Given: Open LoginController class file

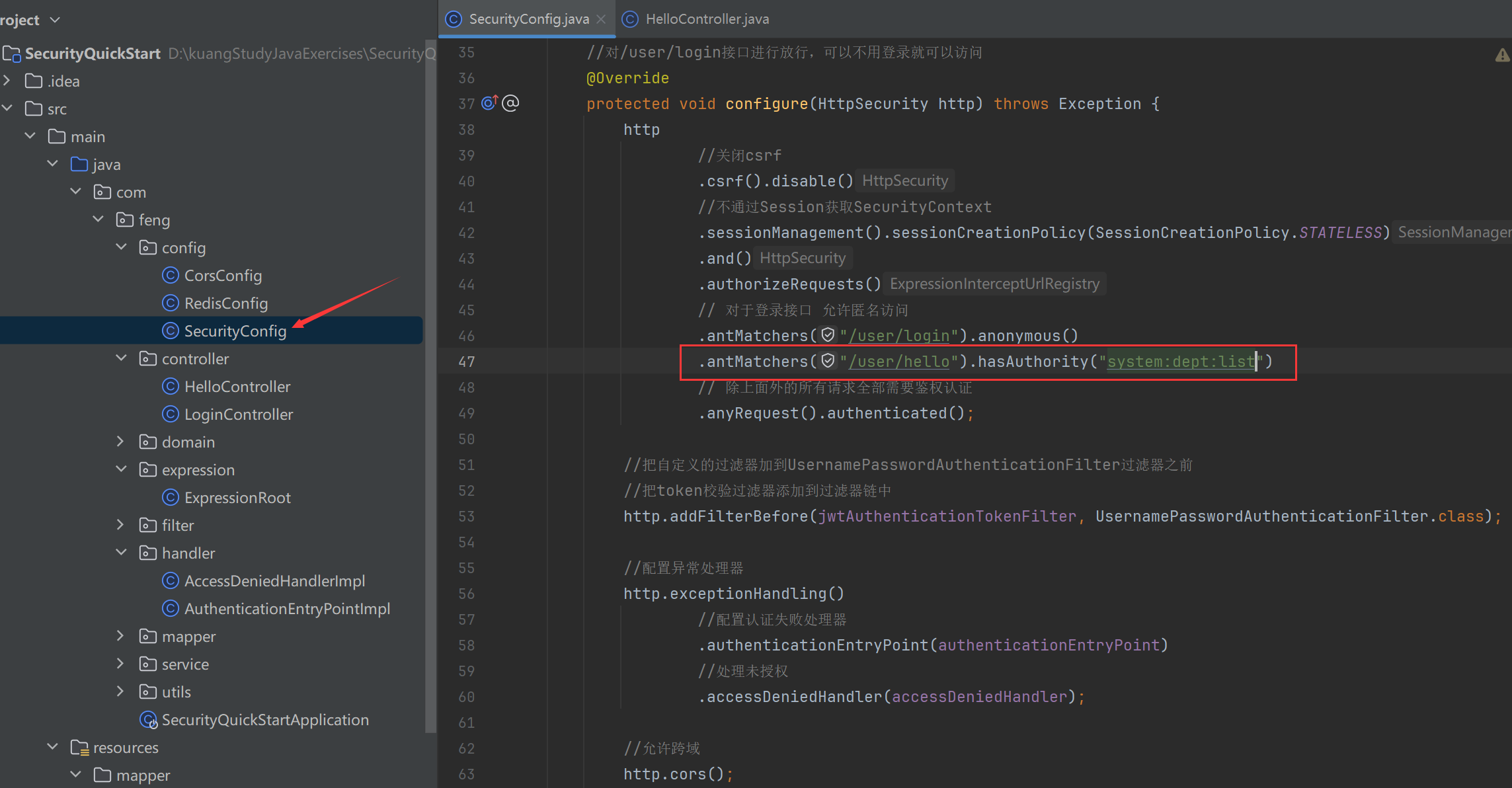Looking at the screenshot, I should 238,414.
